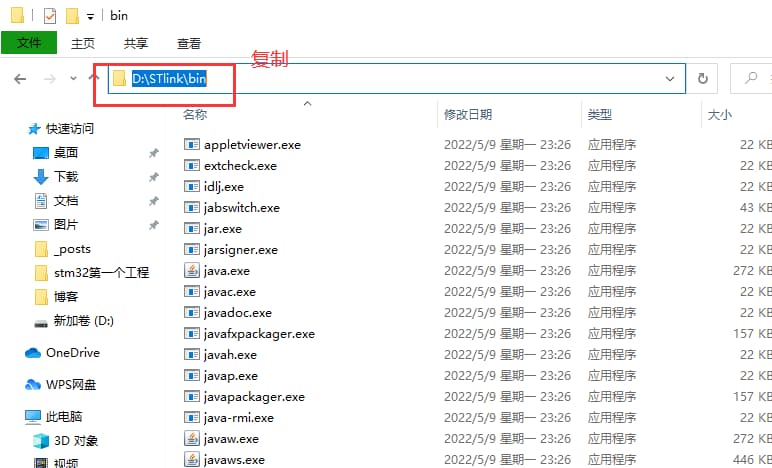The image size is (772, 468).
Task: Click the up-one-level arrow button
Action: (96, 79)
